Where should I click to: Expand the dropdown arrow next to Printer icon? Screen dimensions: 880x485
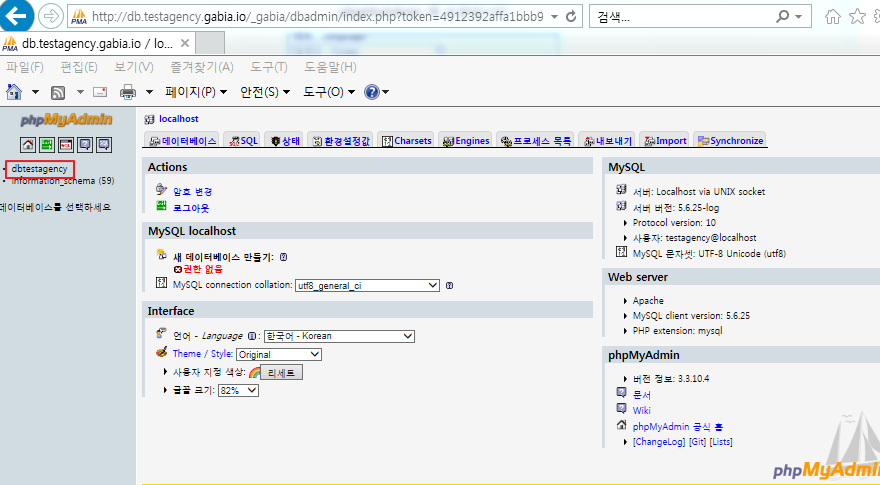tap(149, 91)
